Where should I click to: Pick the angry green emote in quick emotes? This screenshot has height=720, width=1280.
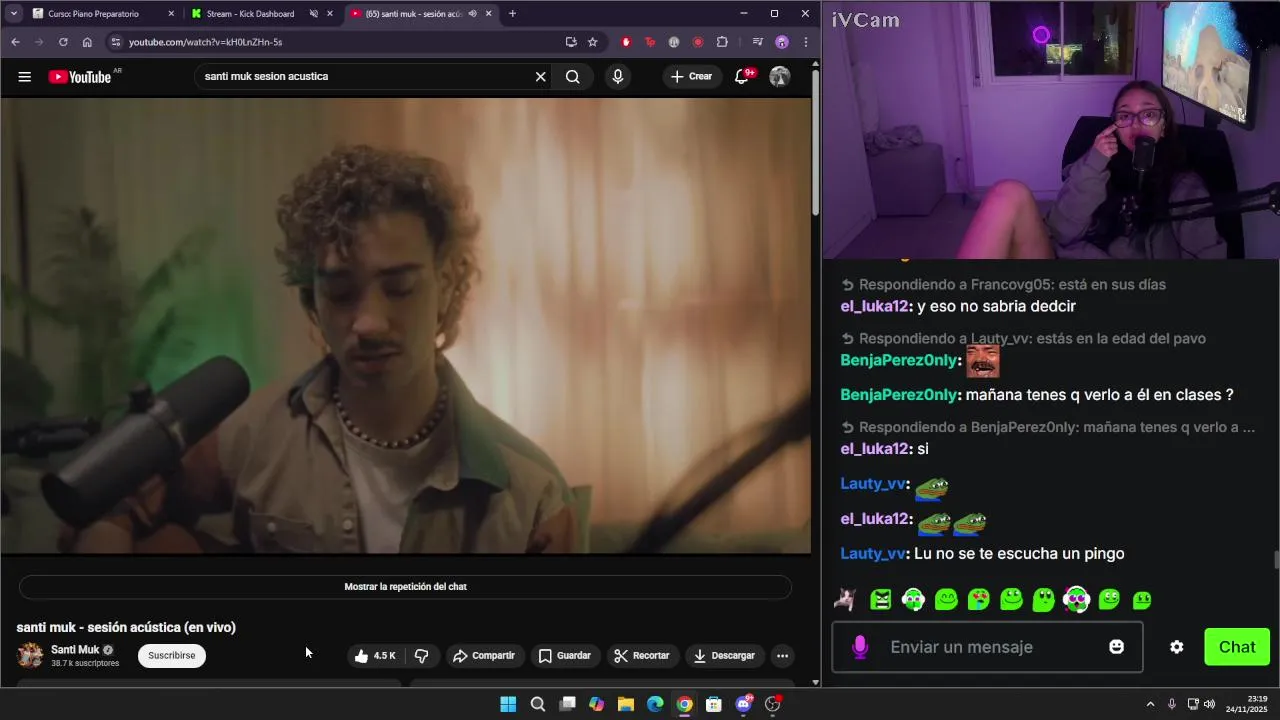point(881,600)
